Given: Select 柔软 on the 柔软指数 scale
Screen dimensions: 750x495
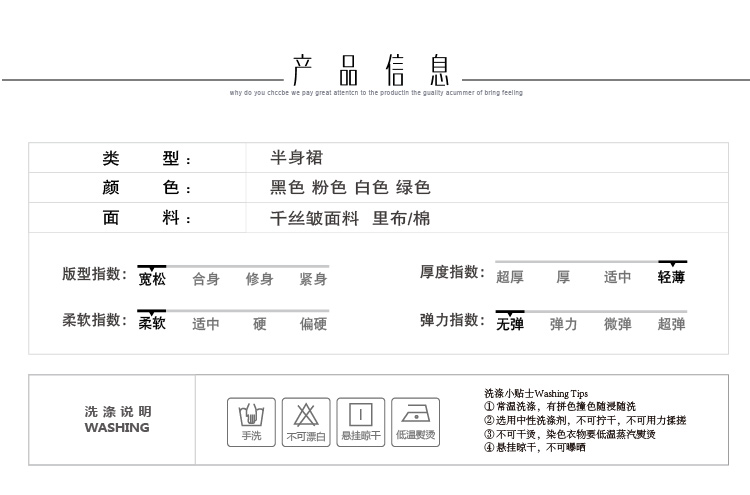Looking at the screenshot, I should (x=152, y=324).
